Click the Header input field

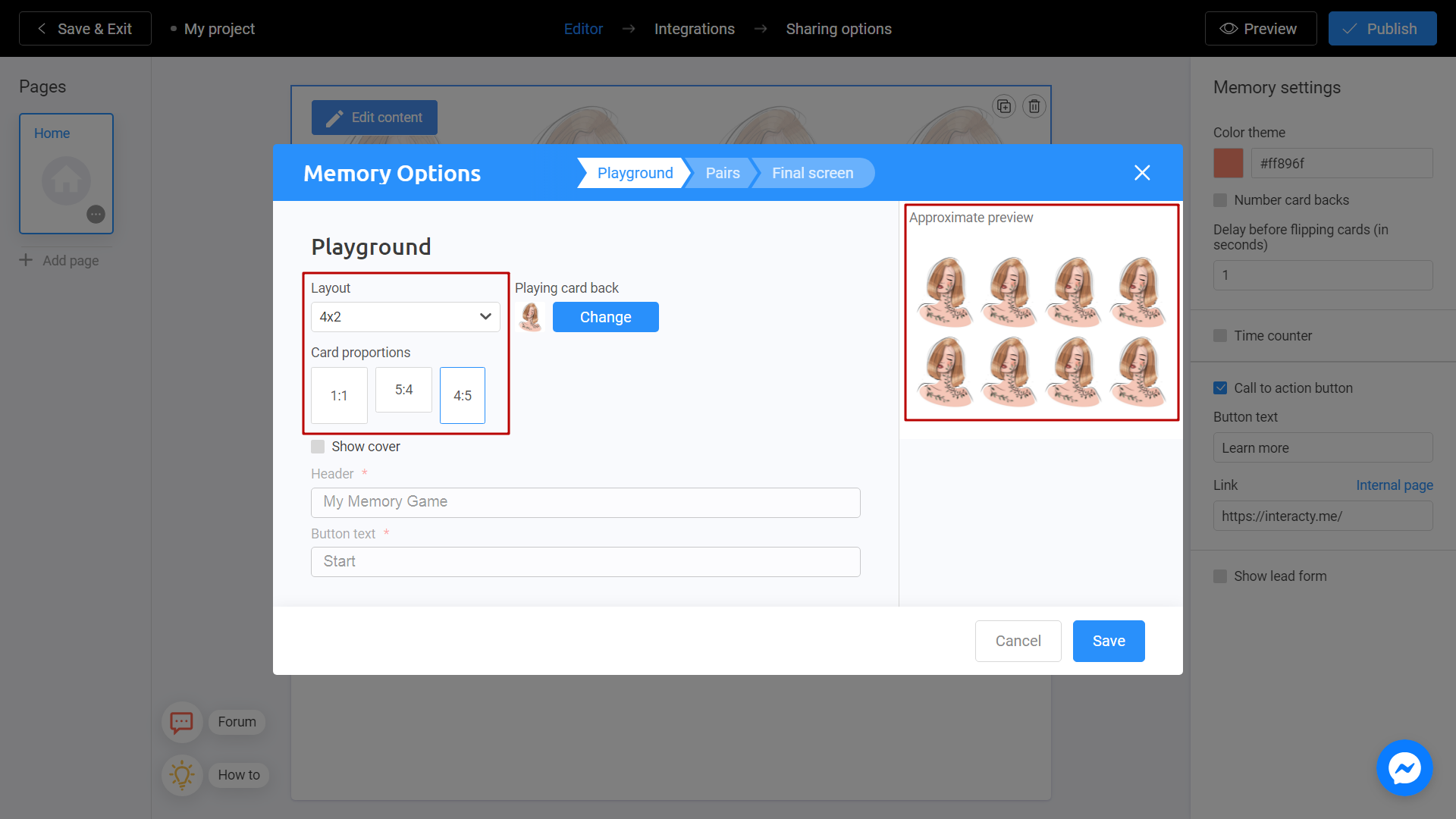pyautogui.click(x=585, y=503)
